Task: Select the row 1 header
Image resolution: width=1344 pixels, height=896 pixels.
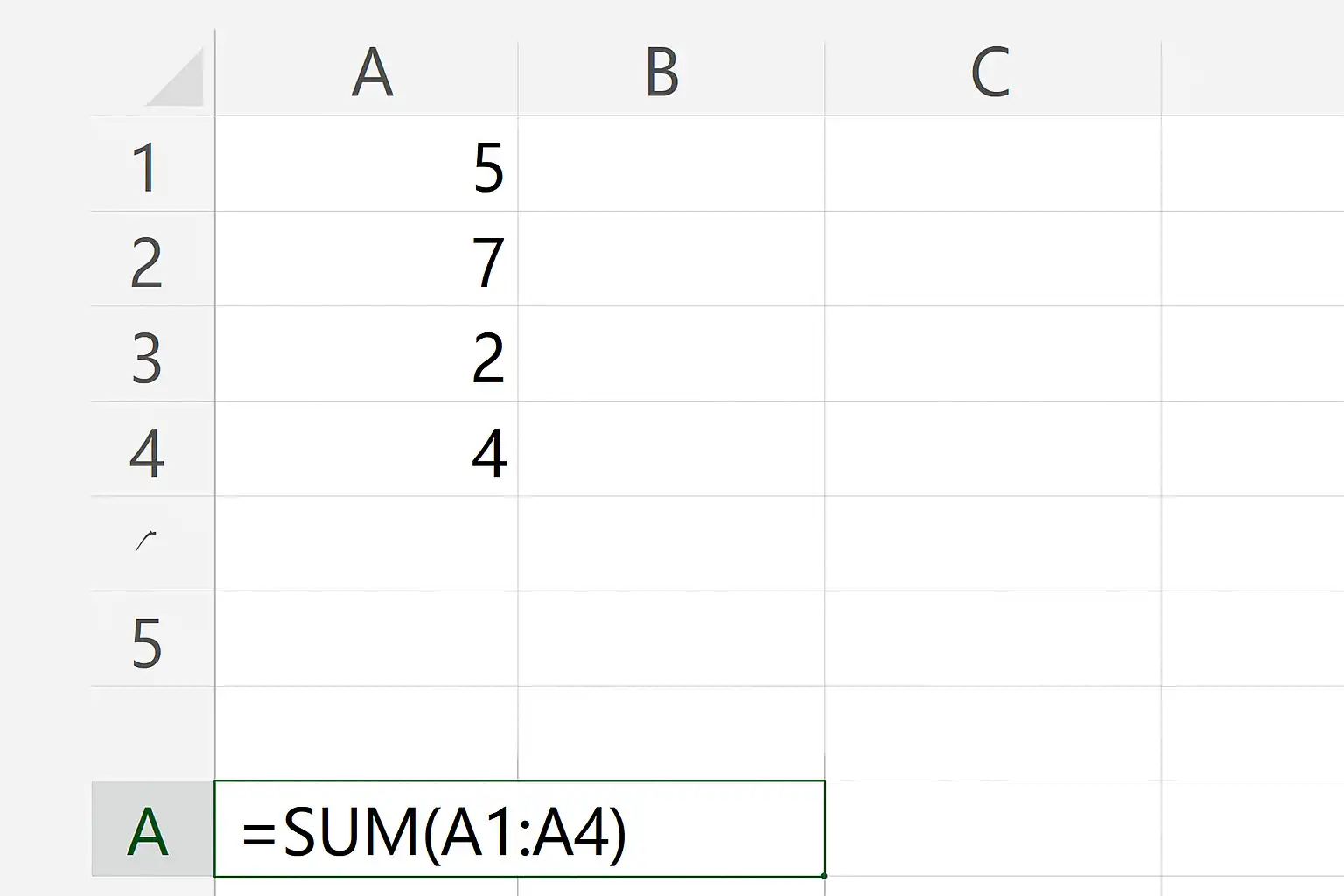Action: pyautogui.click(x=153, y=164)
